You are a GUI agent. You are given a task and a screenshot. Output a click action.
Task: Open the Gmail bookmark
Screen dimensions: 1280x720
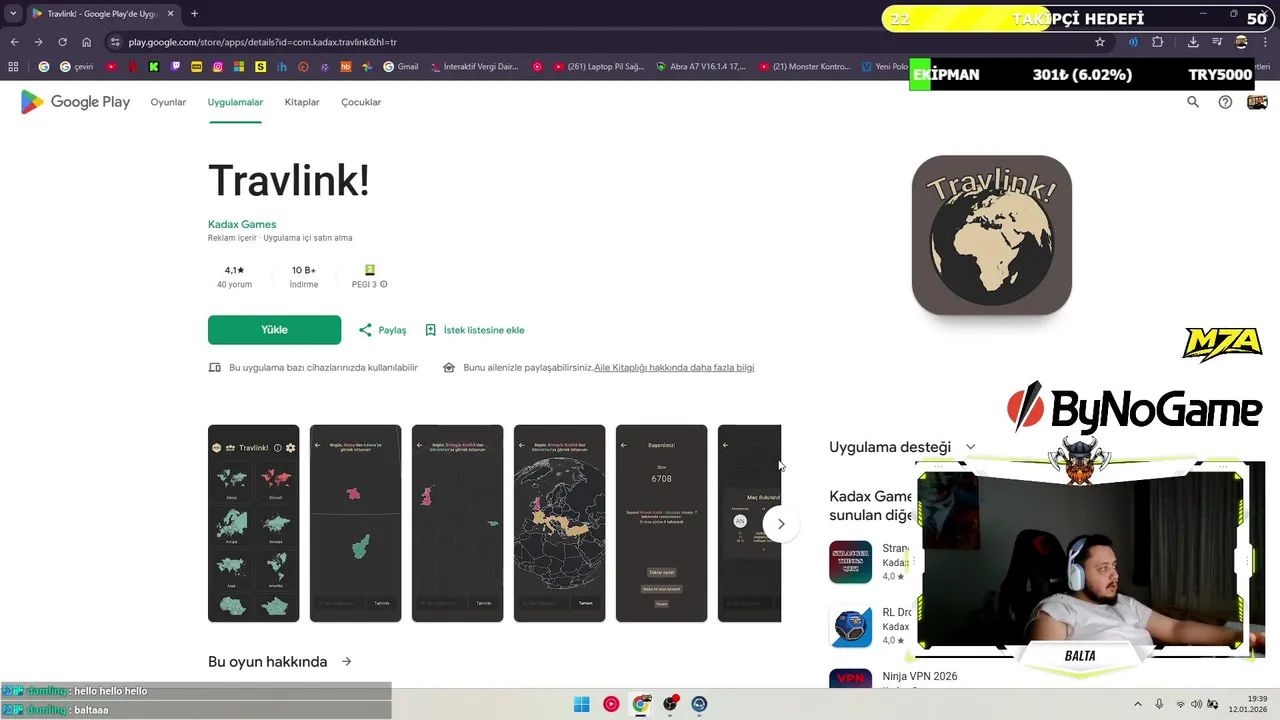click(400, 67)
